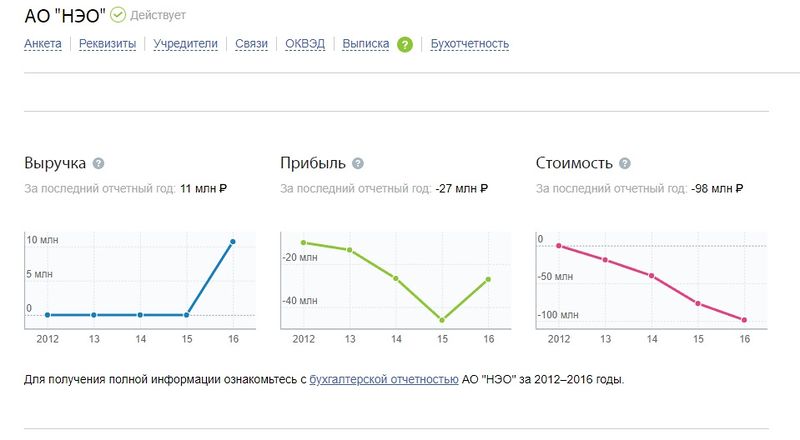
Task: Click the help icon beside Выручка heading
Action: click(x=98, y=163)
